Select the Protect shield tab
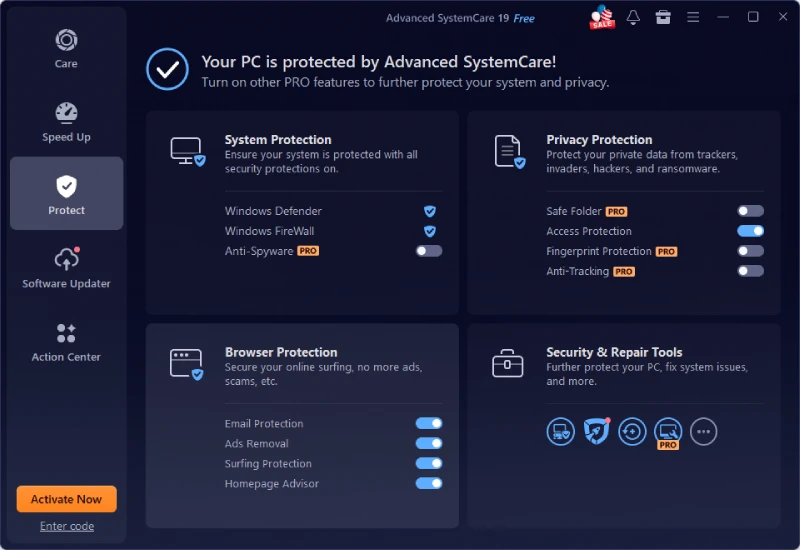800x550 pixels. click(66, 193)
